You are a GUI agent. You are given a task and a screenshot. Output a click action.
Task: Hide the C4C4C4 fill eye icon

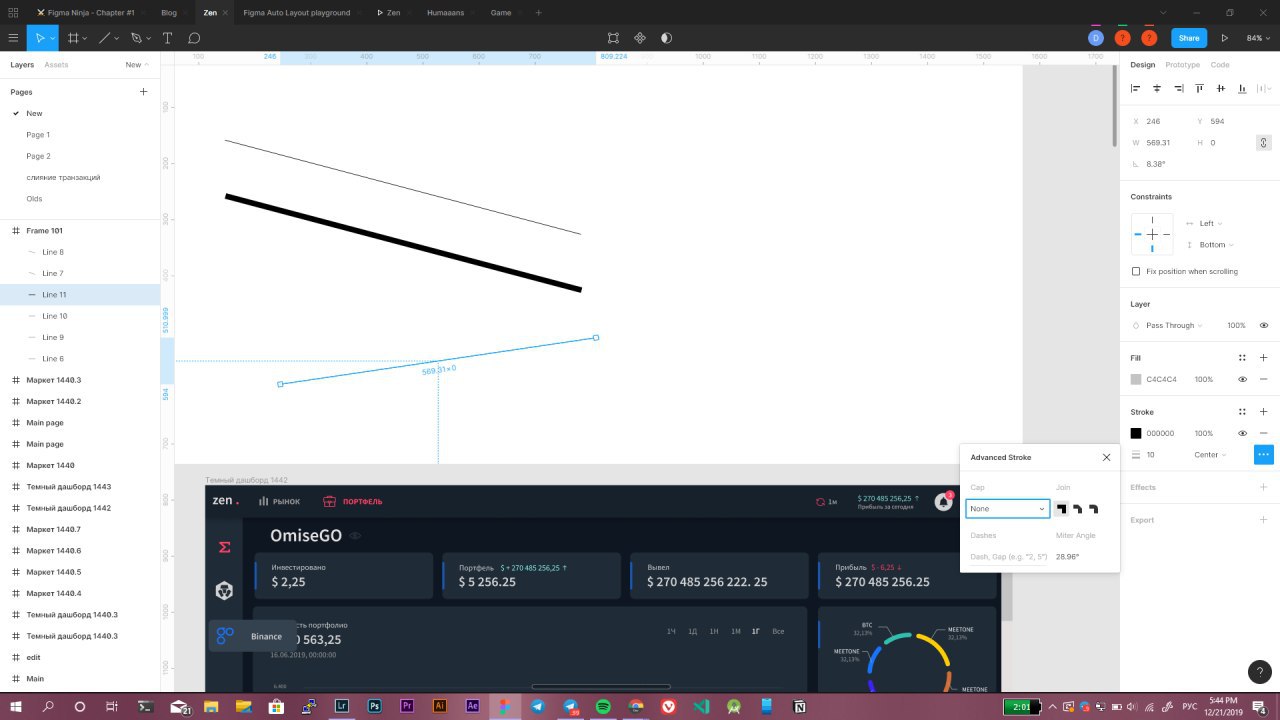pos(1242,379)
